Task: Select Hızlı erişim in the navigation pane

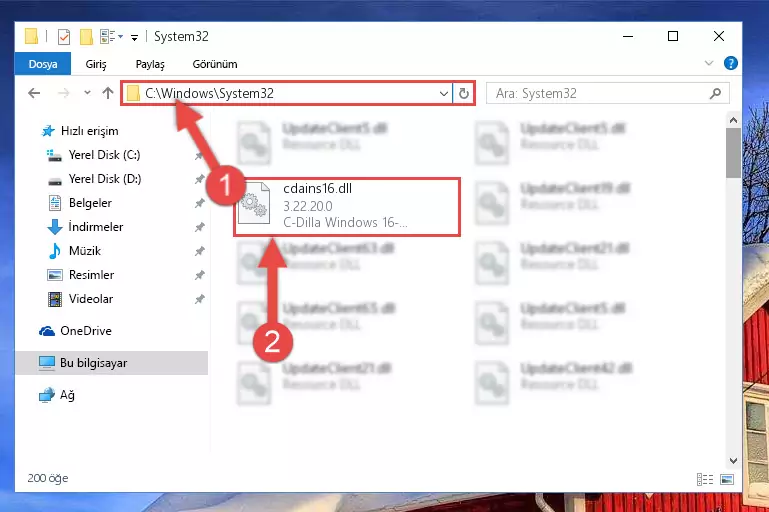Action: [x=89, y=131]
